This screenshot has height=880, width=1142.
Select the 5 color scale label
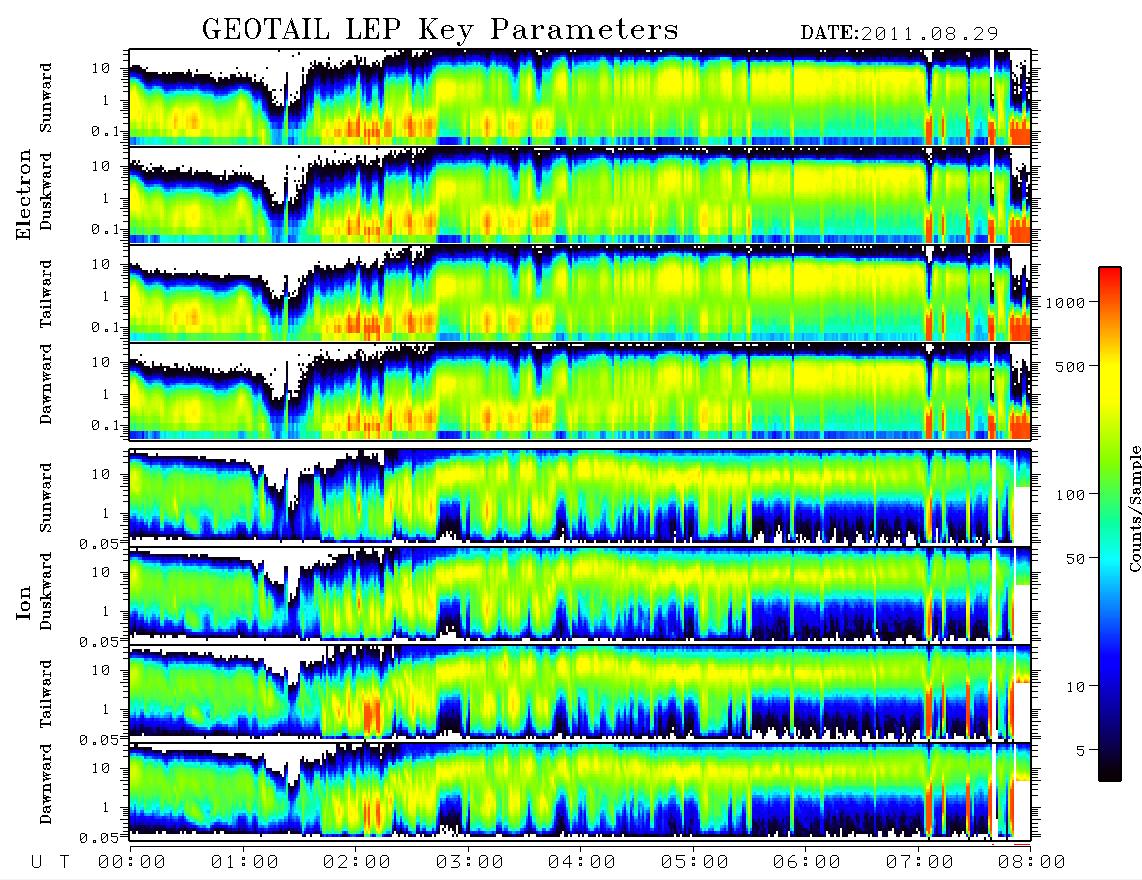pos(1080,750)
